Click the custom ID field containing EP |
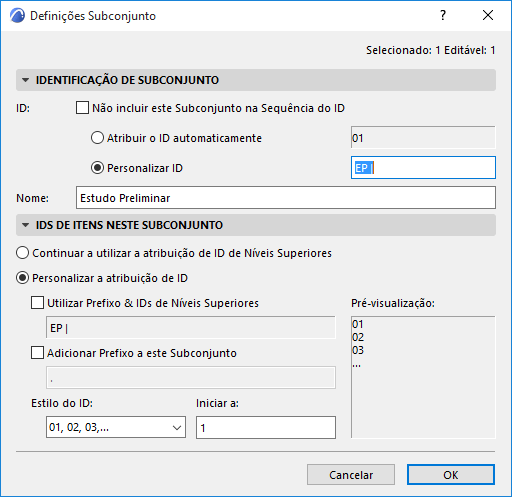 click(x=423, y=168)
